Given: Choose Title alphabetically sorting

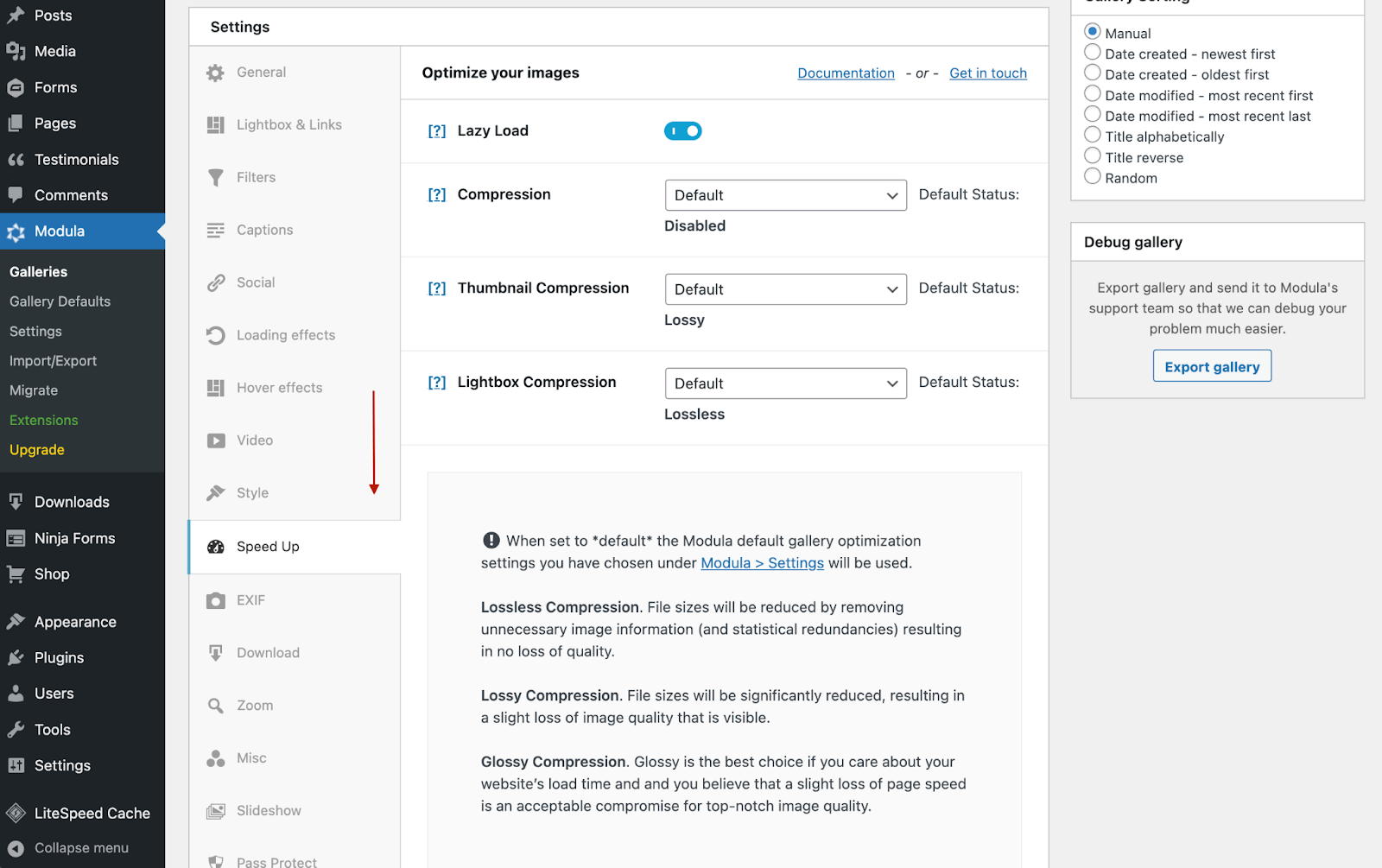Looking at the screenshot, I should [x=1093, y=136].
